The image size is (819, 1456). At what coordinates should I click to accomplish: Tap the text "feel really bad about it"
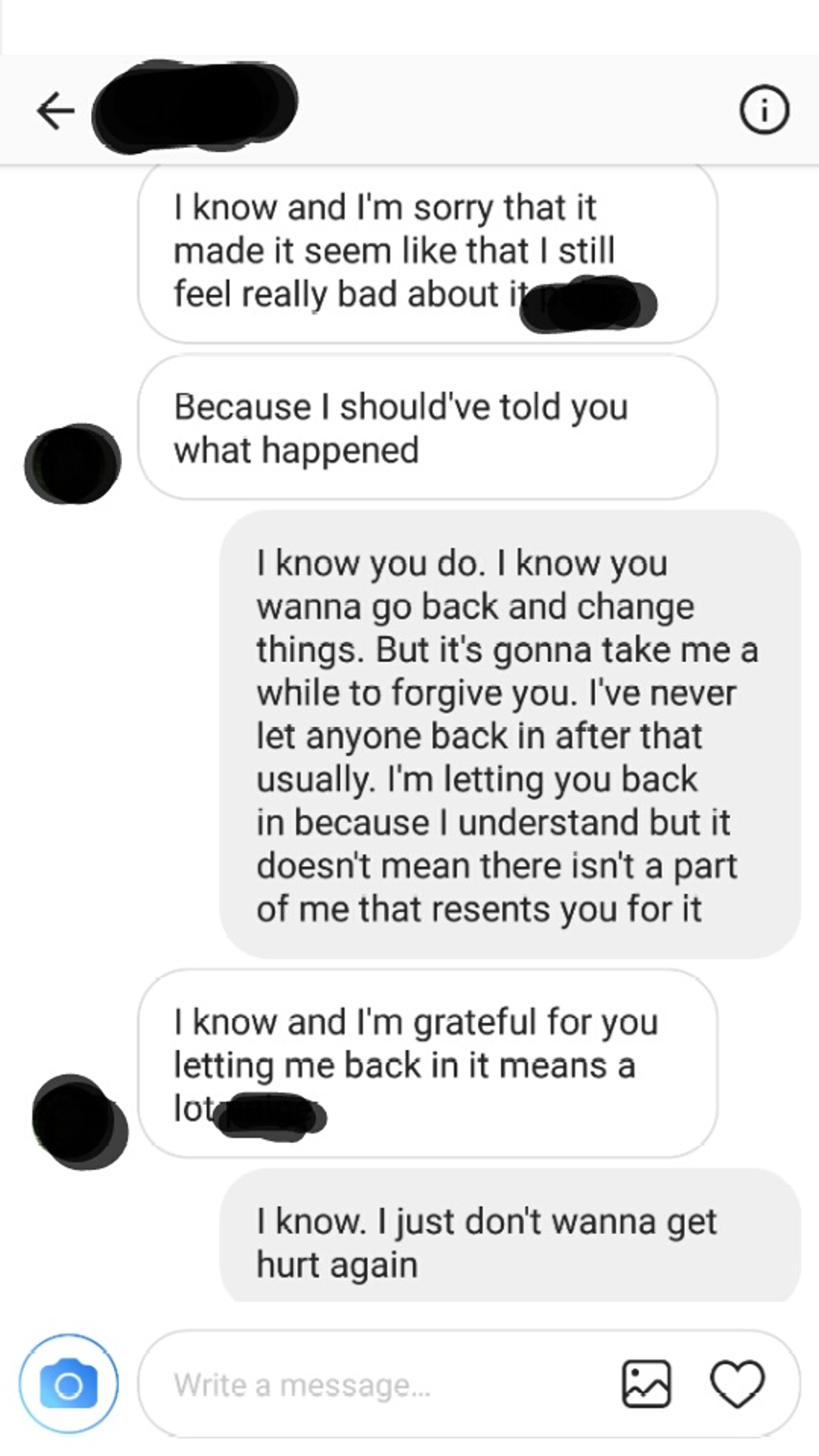tap(351, 294)
